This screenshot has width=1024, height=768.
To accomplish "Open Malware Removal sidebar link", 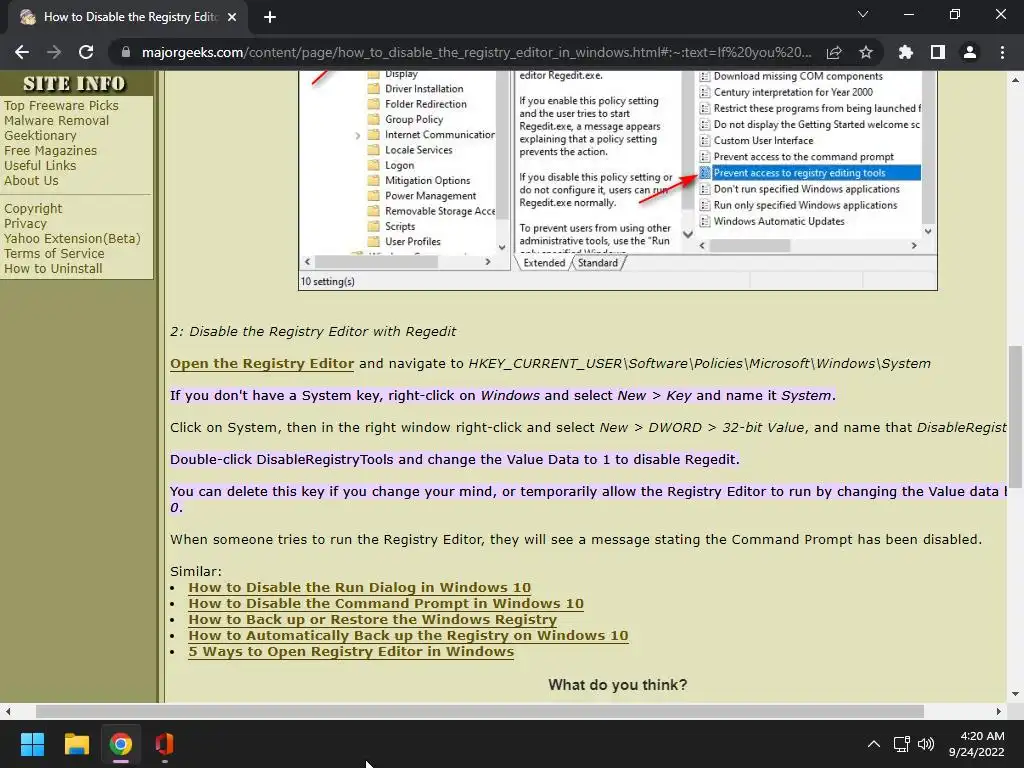I will coord(56,120).
